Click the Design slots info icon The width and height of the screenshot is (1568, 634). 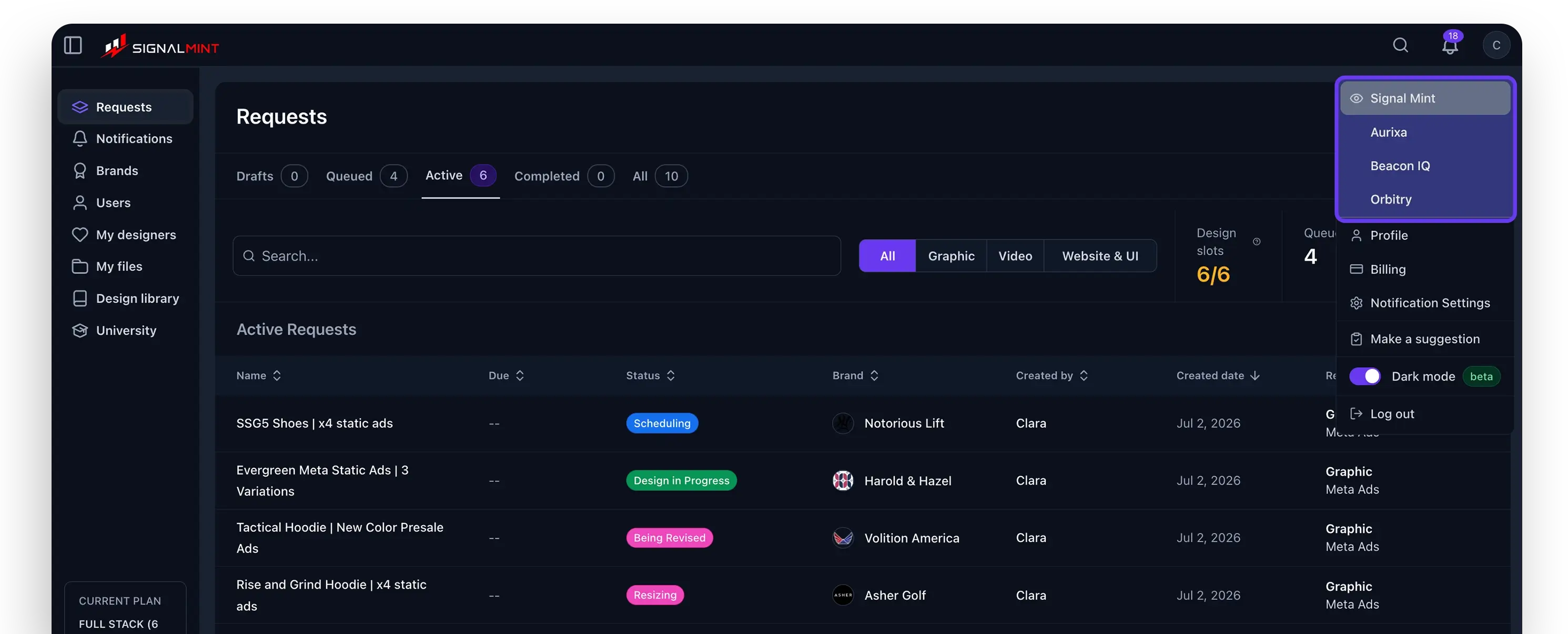coord(1257,242)
